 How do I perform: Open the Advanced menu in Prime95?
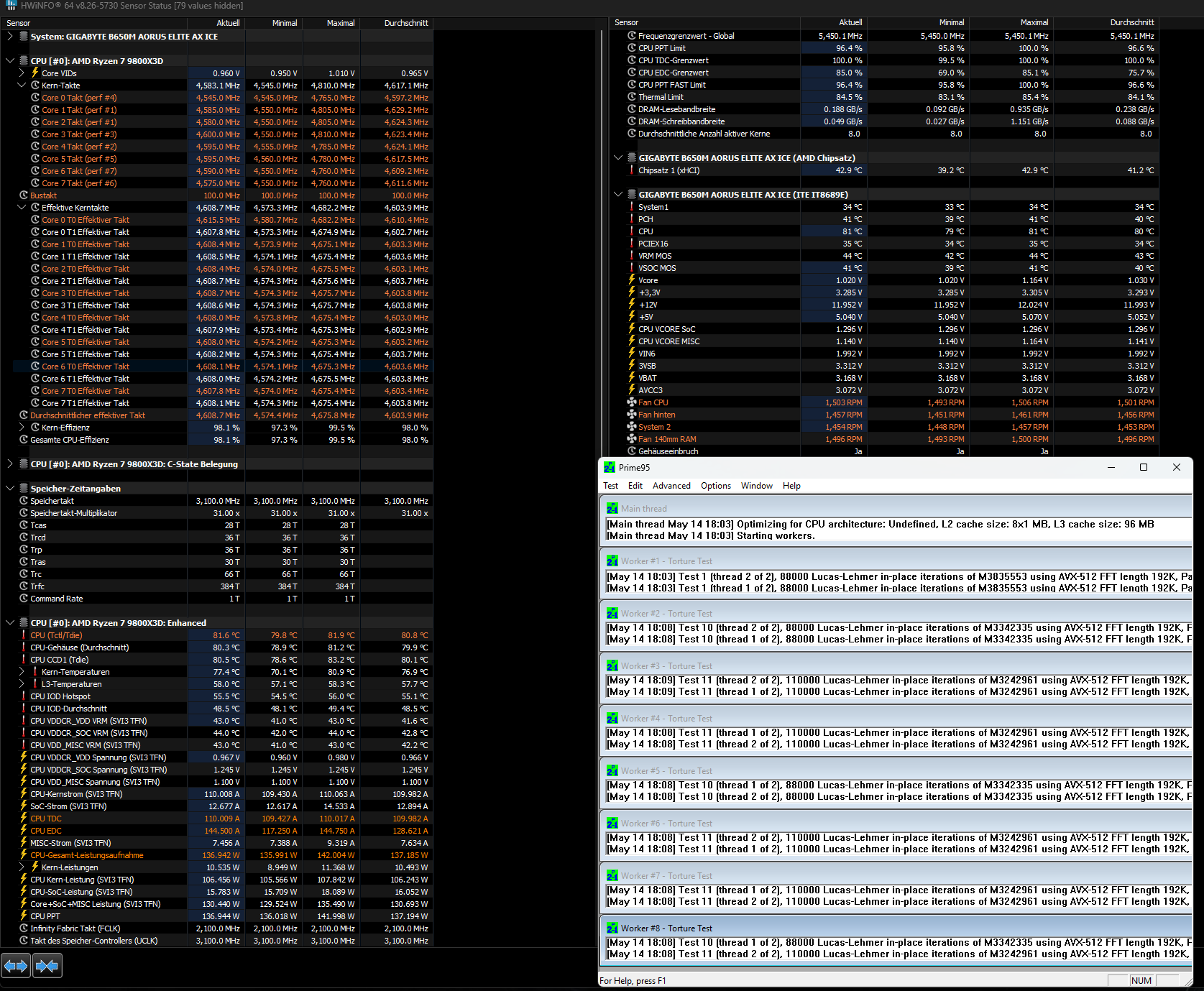click(x=671, y=486)
